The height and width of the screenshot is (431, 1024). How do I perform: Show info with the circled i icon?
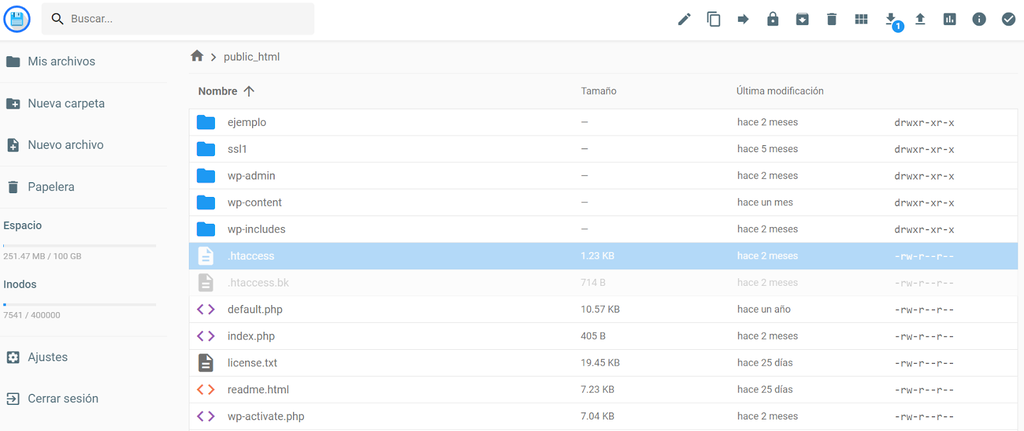[x=979, y=19]
